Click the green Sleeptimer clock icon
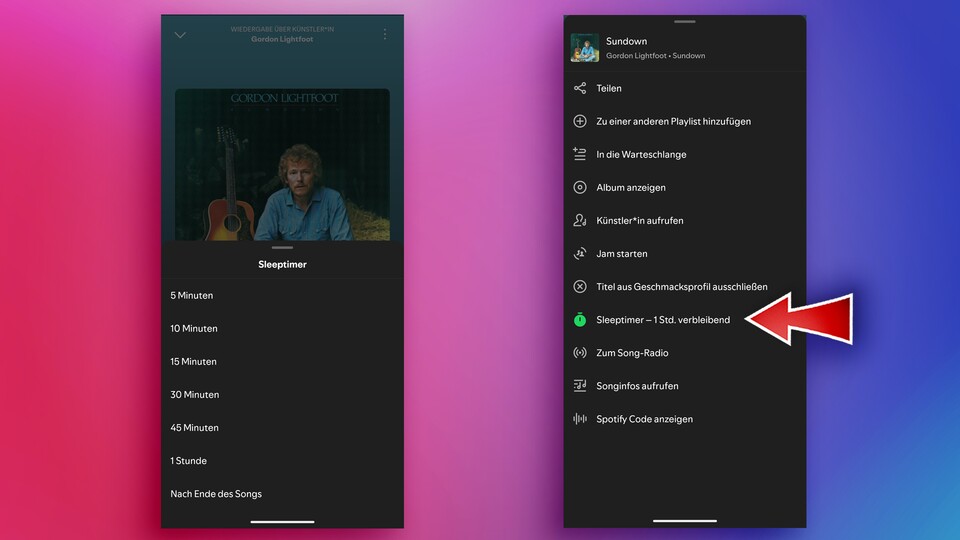Screen dimensions: 960x540 580,320
